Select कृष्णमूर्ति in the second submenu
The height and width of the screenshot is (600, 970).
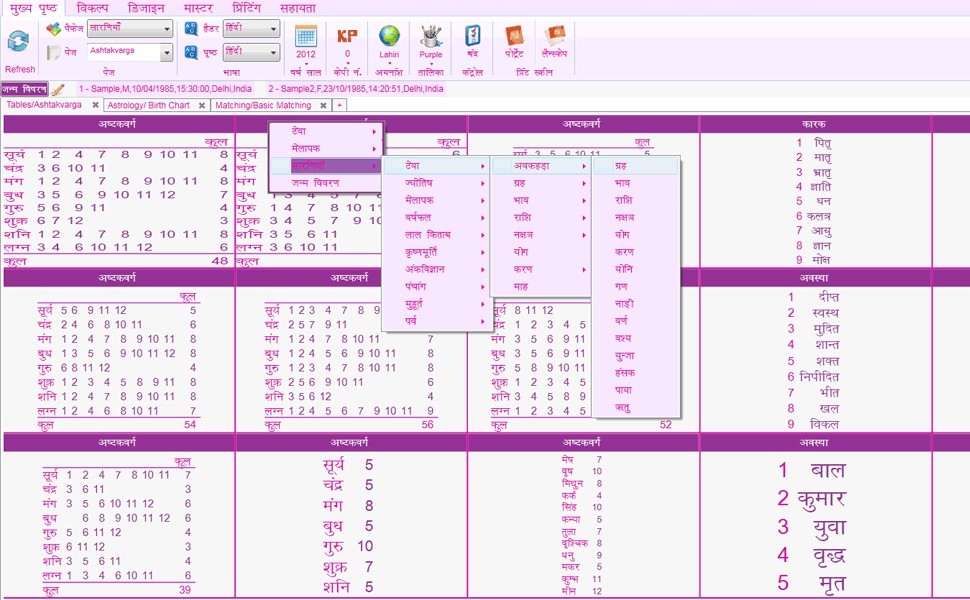pos(437,252)
